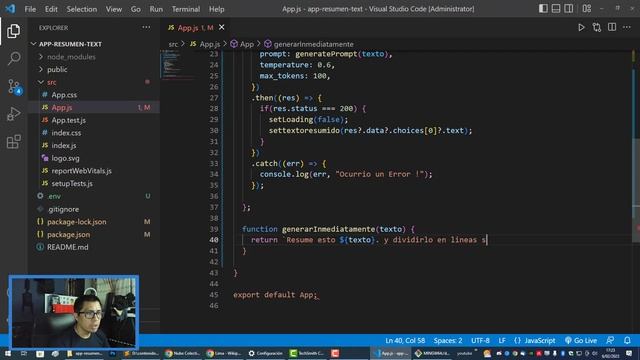Viewport: 640px width, 360px height.
Task: Open logo.svg in explorer
Action: [x=94, y=158]
